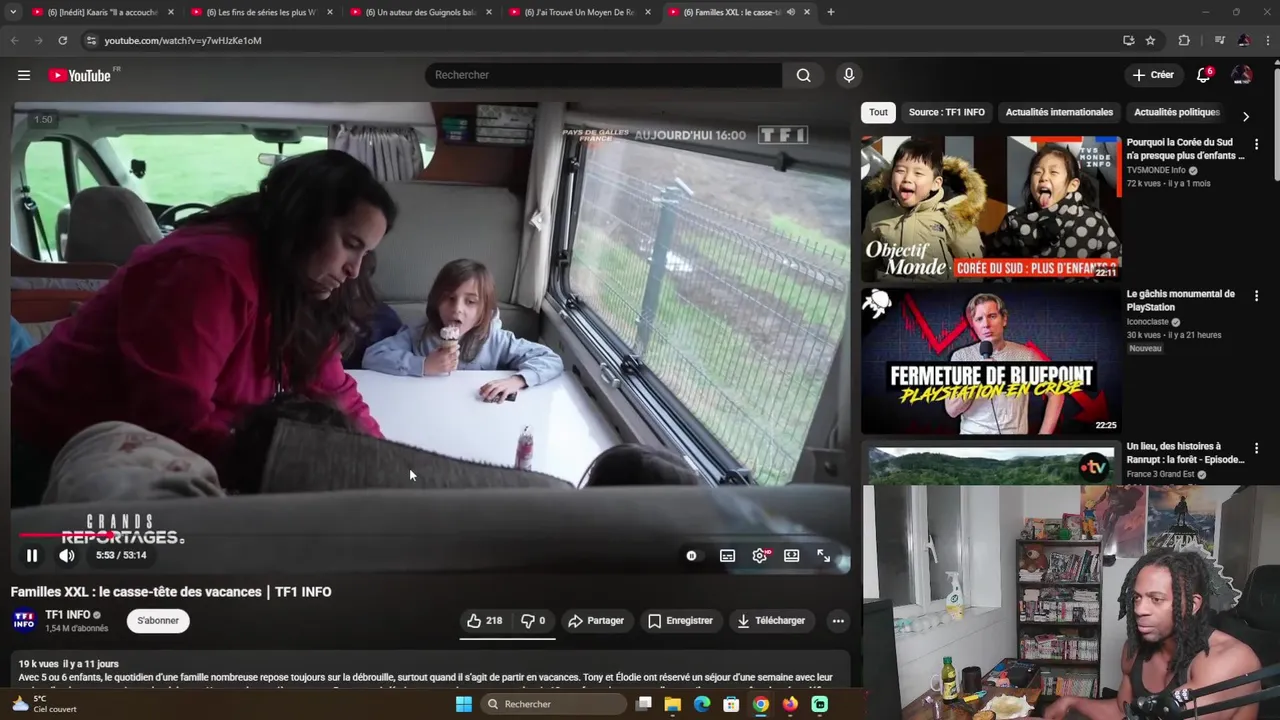The image size is (1280, 720).
Task: Open the Chrome extensions puzzle icon
Action: click(x=1184, y=40)
